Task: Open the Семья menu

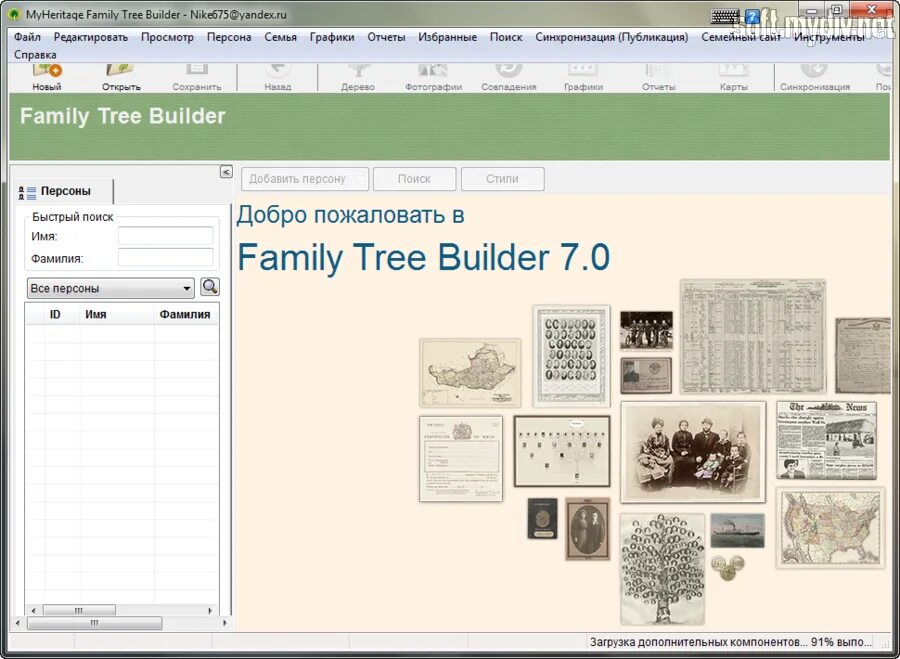Action: (x=281, y=37)
